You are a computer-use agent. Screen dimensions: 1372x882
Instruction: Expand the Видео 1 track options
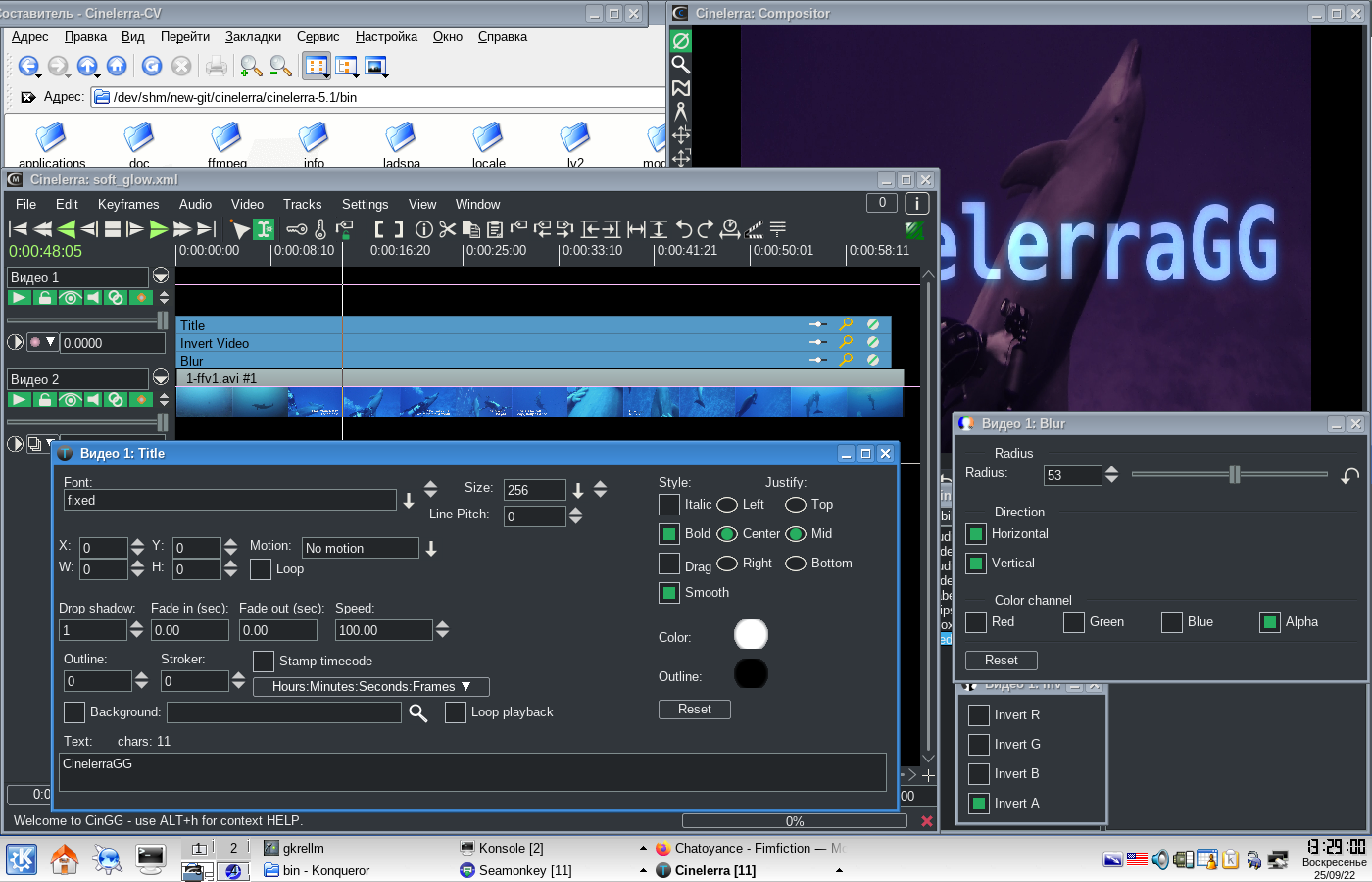pyautogui.click(x=161, y=276)
